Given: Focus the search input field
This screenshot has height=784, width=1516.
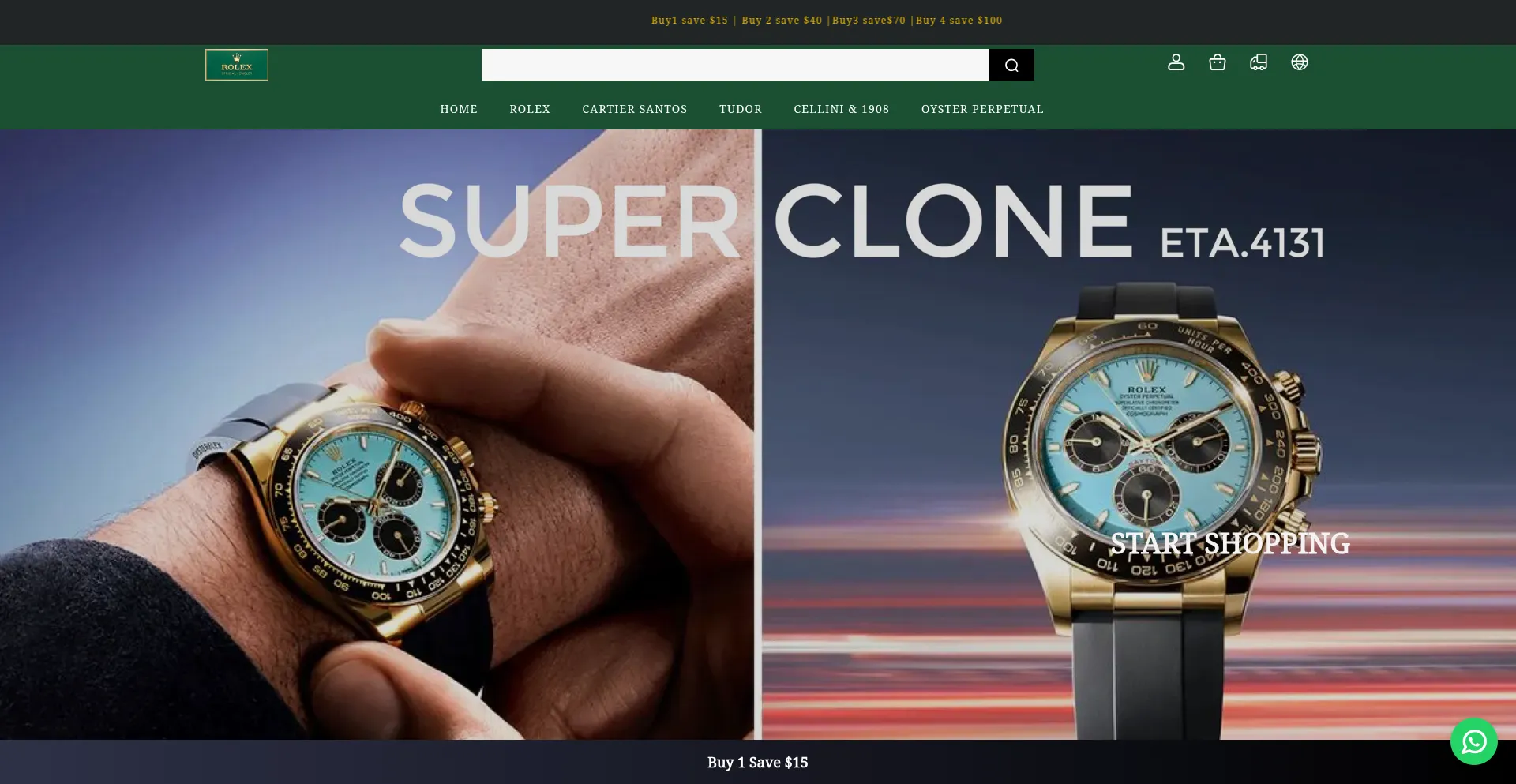Looking at the screenshot, I should 735,65.
